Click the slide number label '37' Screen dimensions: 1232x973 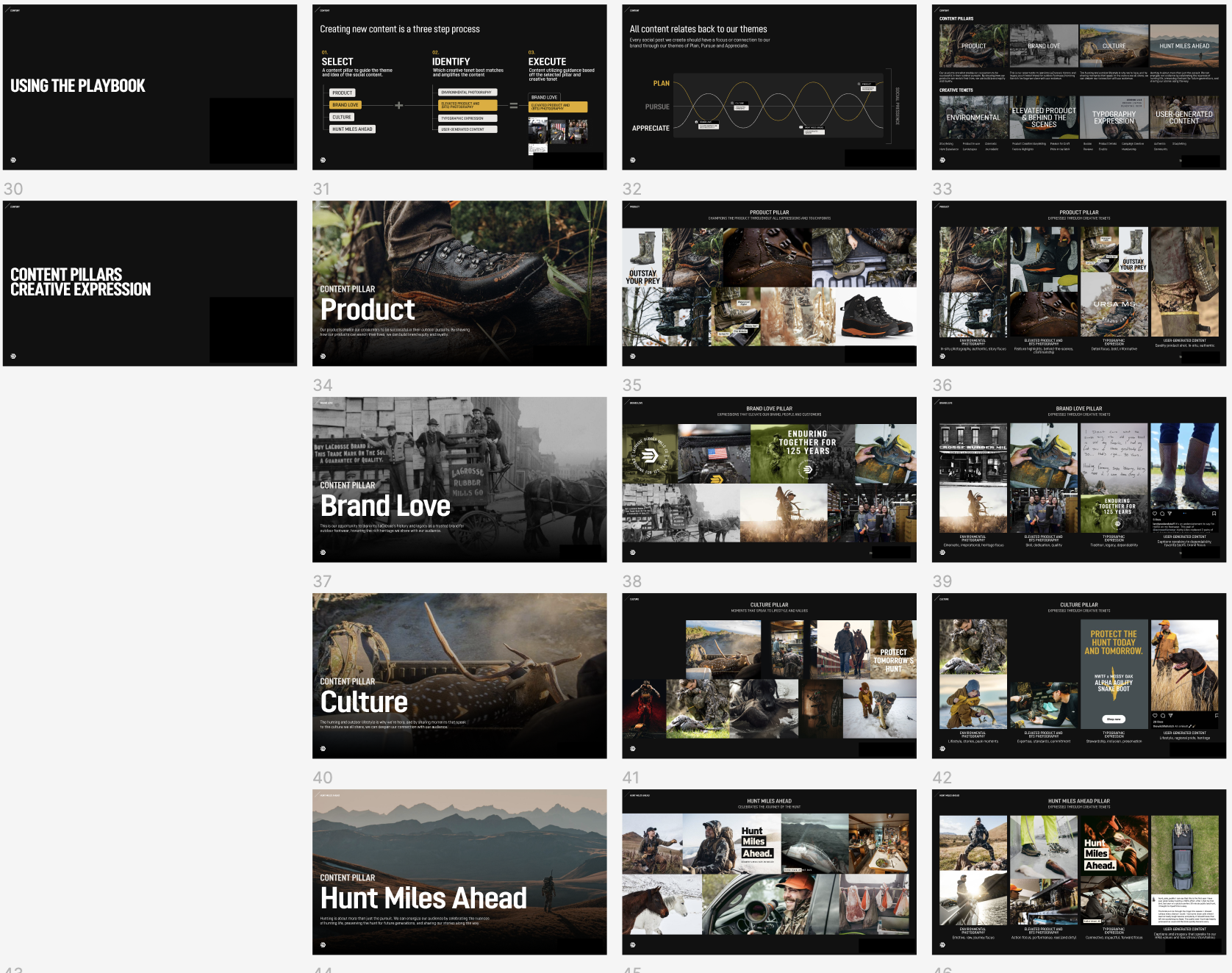click(323, 581)
